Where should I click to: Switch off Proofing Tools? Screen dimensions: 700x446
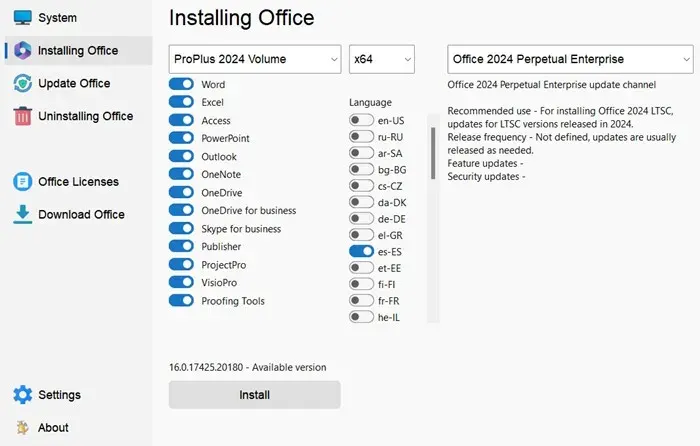pyautogui.click(x=181, y=300)
